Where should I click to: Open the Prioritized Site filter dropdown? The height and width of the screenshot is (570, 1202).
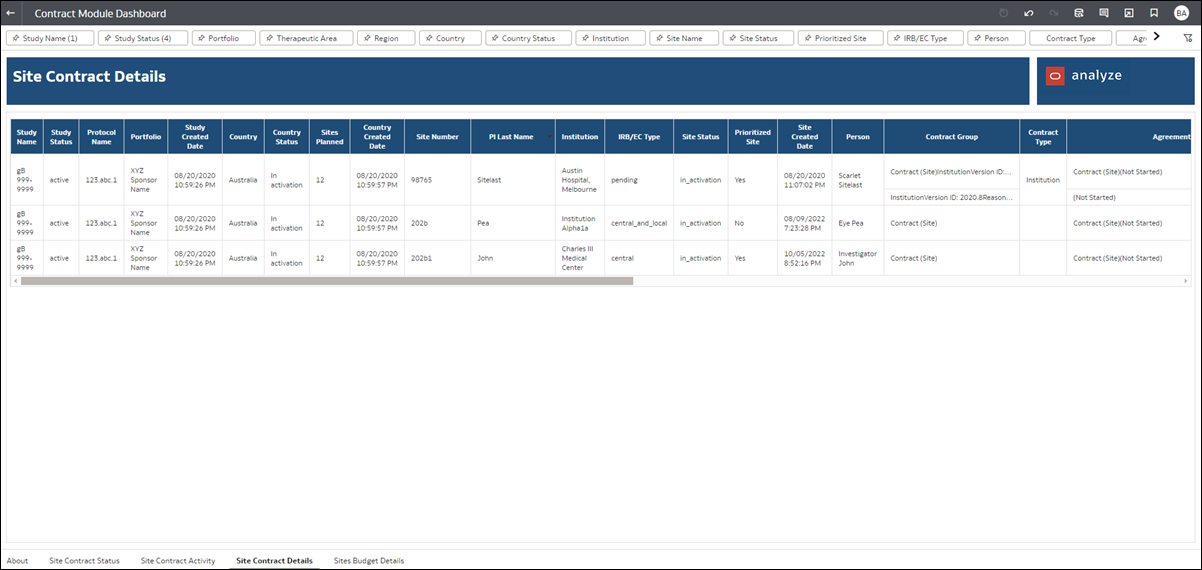coord(841,38)
